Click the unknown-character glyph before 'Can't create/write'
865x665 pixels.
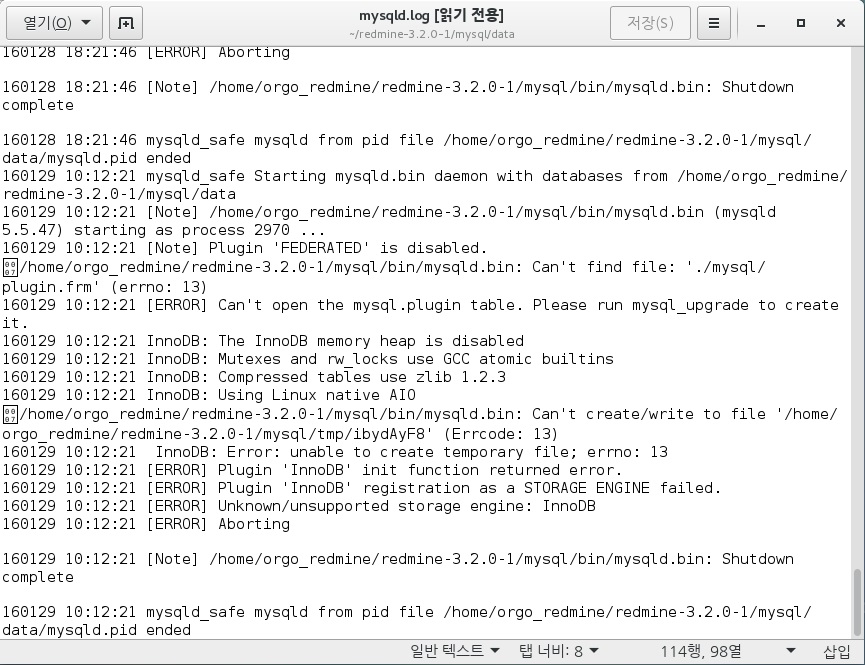[x=10, y=414]
